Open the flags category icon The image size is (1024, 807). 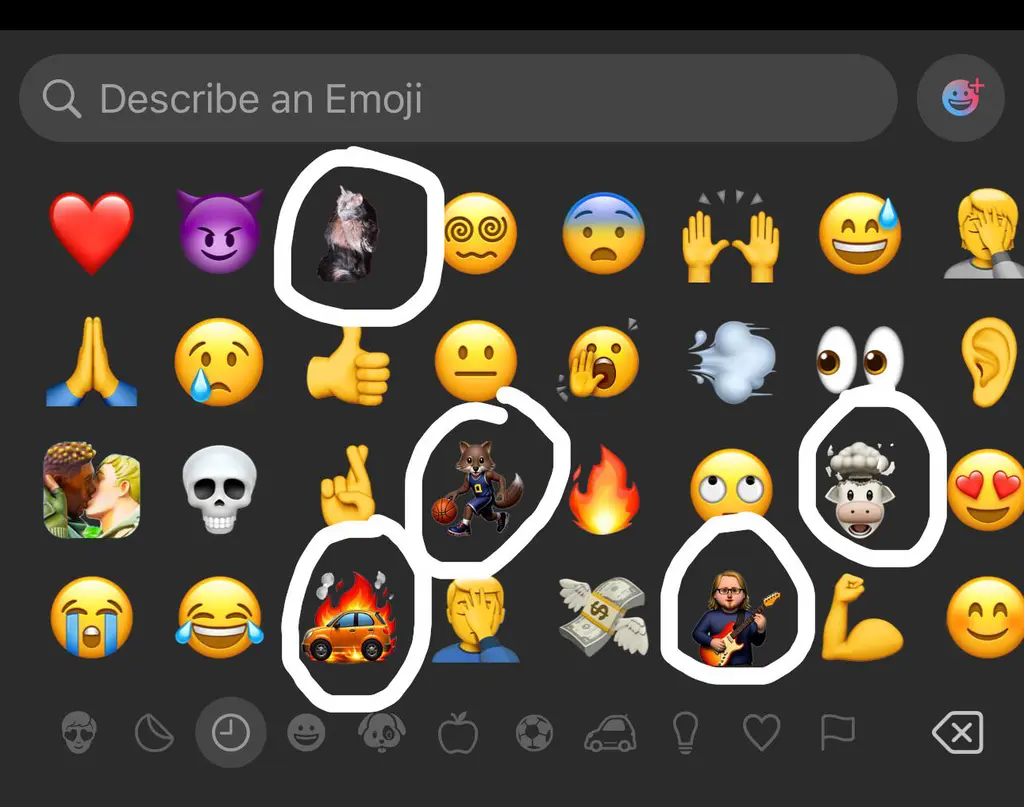tap(837, 733)
